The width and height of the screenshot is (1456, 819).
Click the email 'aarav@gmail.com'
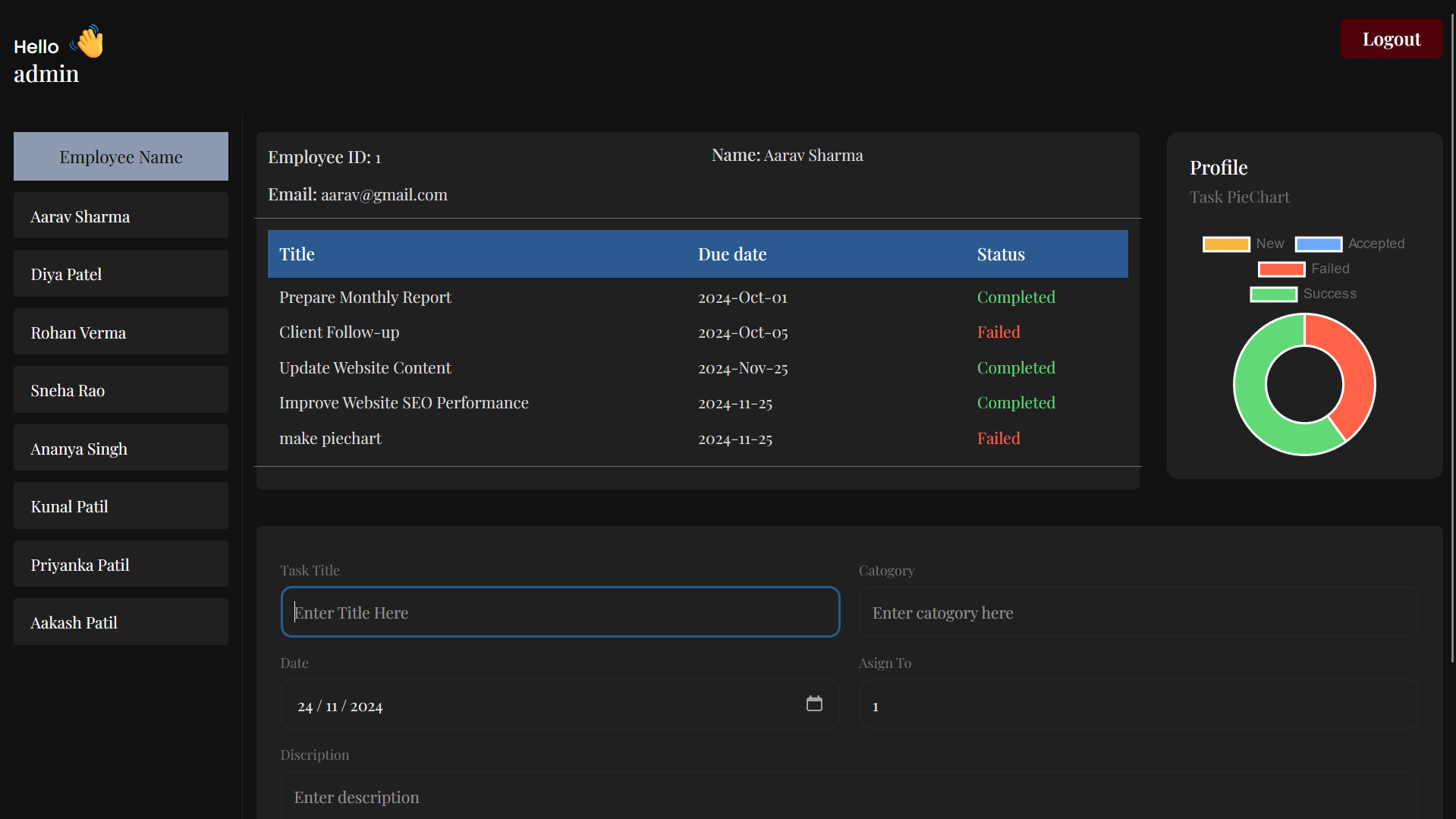pyautogui.click(x=384, y=194)
